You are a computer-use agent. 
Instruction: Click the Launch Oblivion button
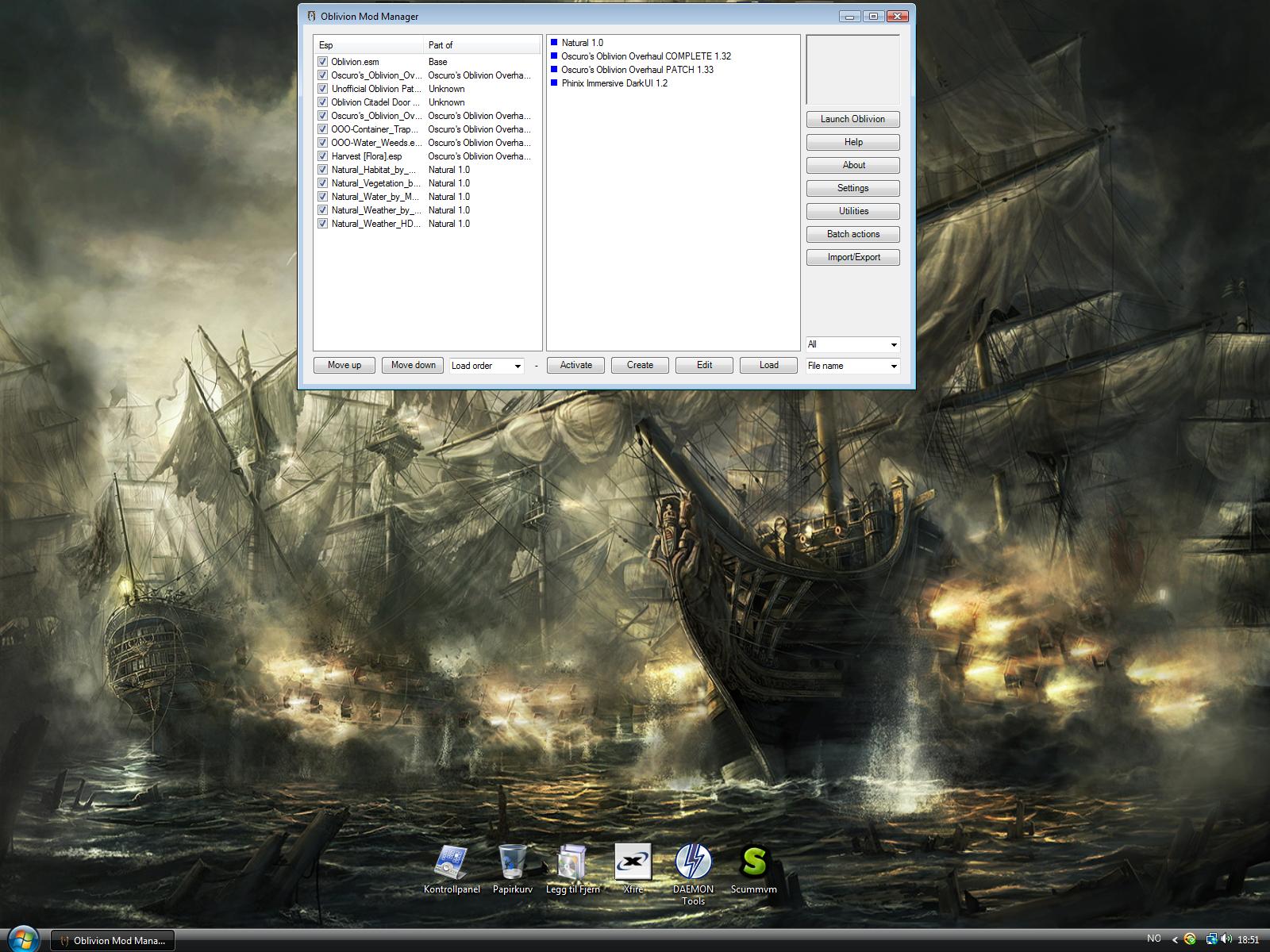click(852, 119)
